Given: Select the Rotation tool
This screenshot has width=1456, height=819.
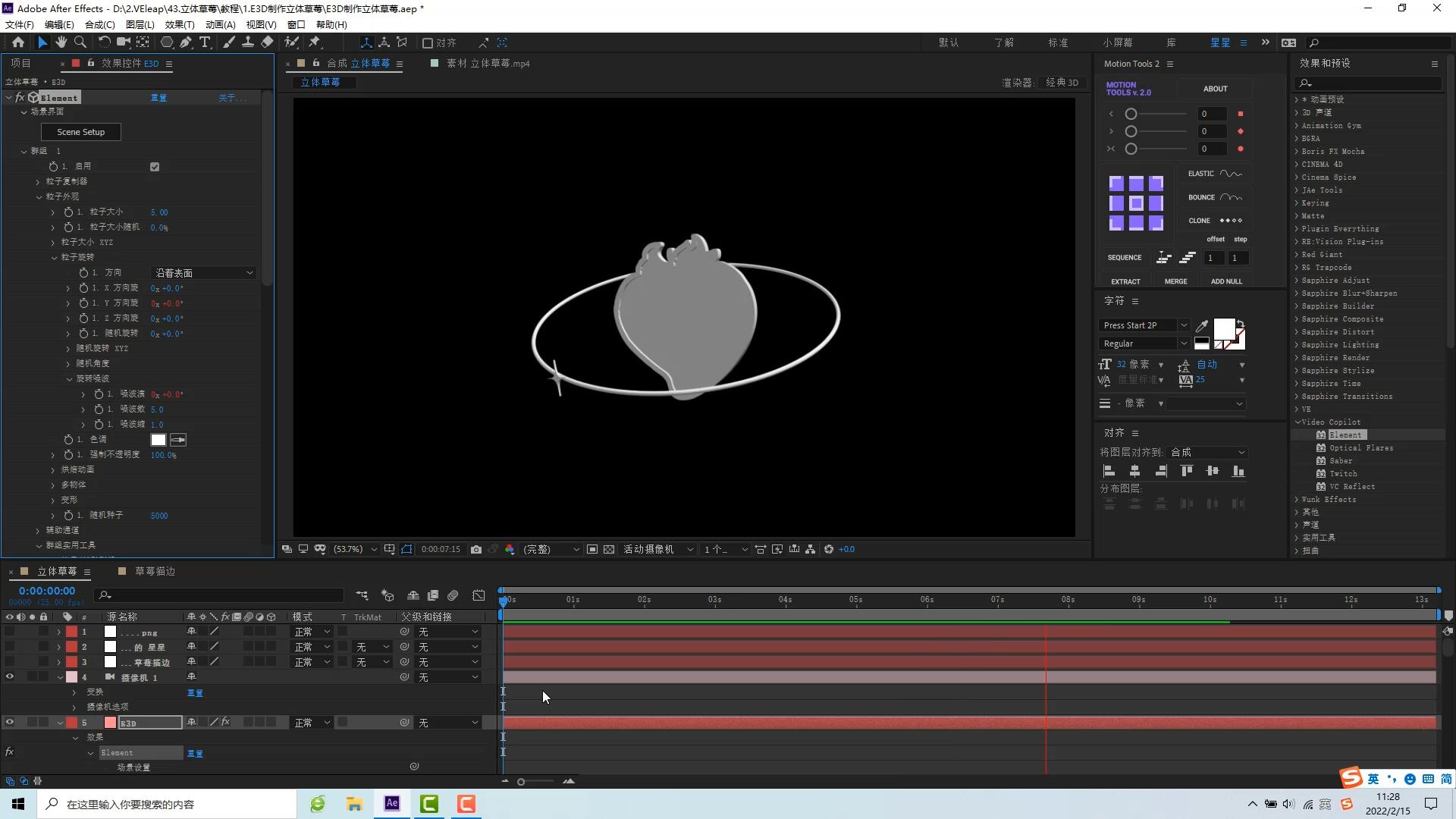Looking at the screenshot, I should pyautogui.click(x=104, y=42).
